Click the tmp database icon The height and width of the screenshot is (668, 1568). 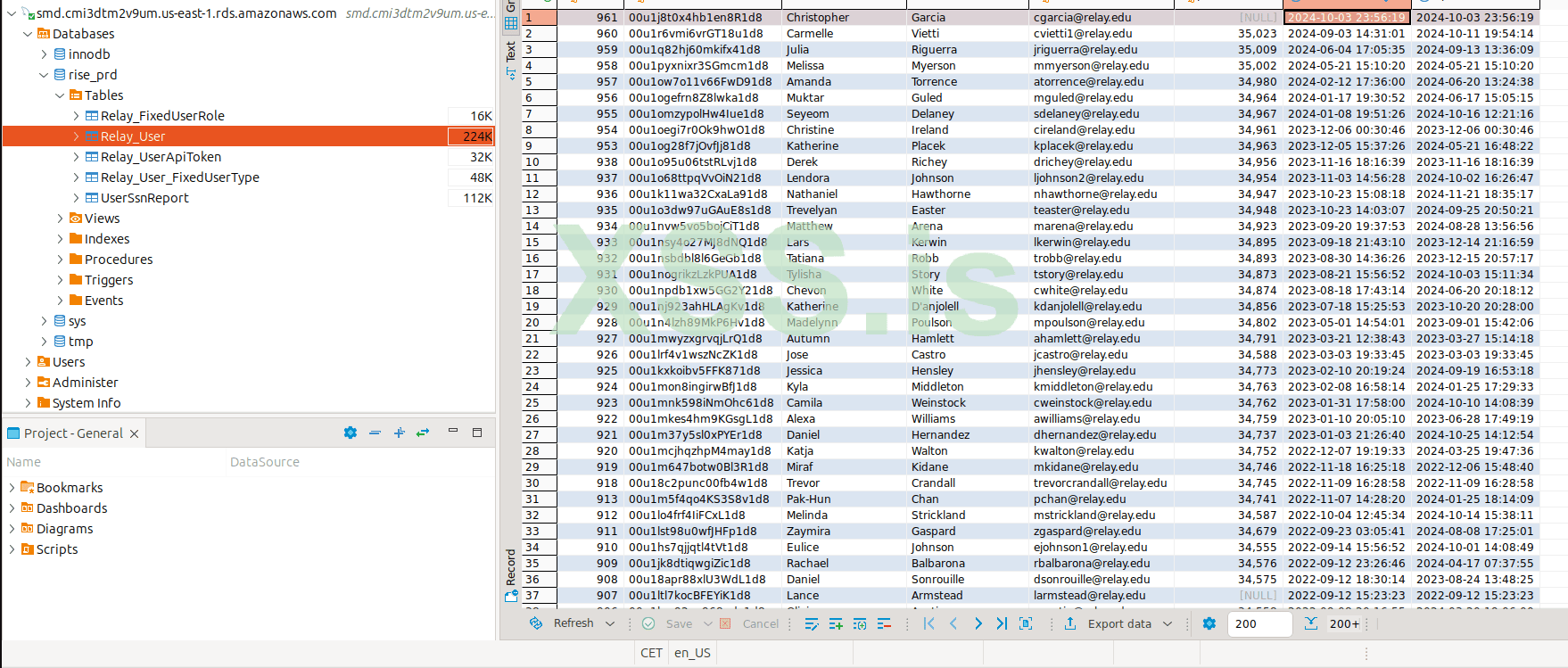(60, 342)
